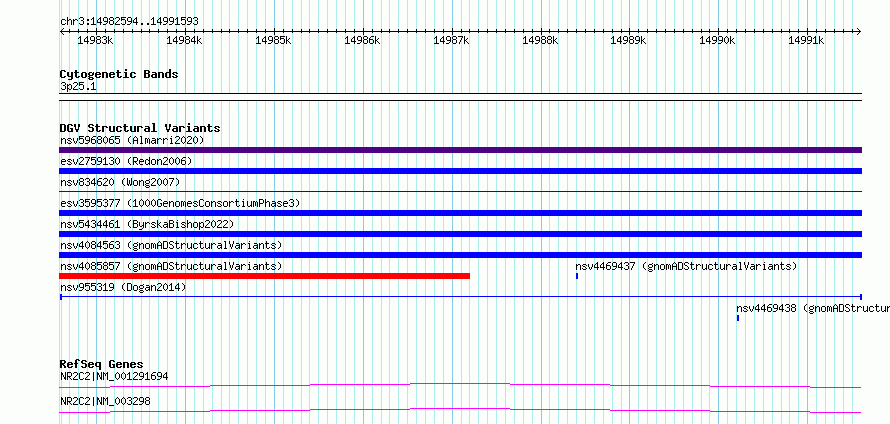
Task: Click the 14986k ruler tick label
Action: coord(362,40)
